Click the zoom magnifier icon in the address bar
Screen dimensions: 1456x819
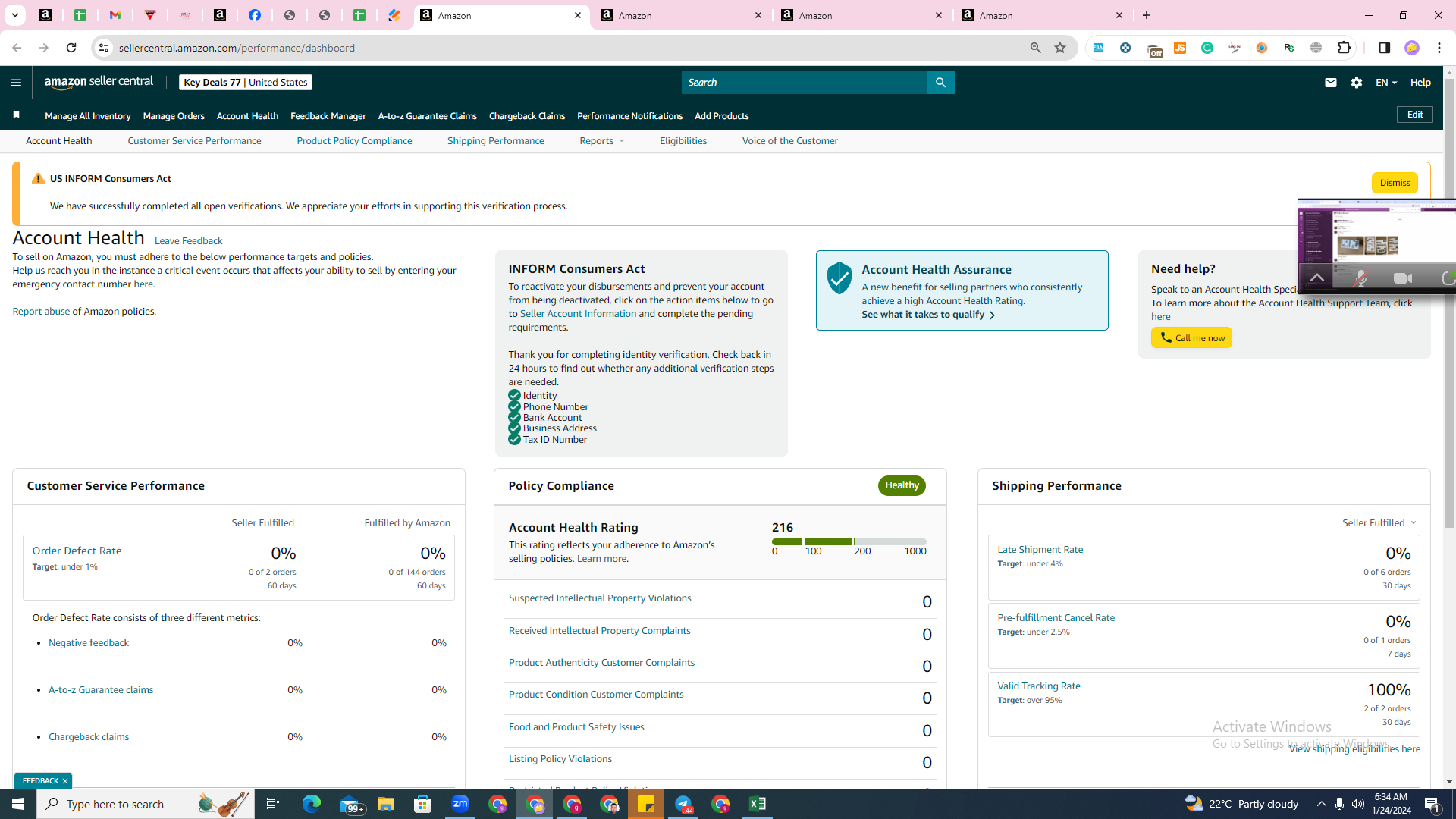[x=1035, y=48]
